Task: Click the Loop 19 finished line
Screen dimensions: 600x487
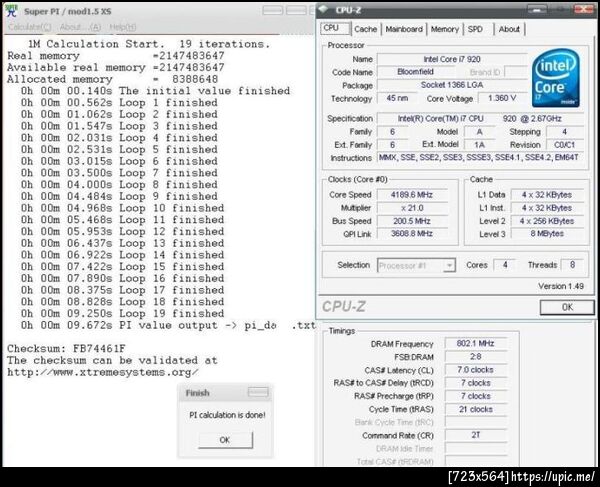Action: [122, 314]
